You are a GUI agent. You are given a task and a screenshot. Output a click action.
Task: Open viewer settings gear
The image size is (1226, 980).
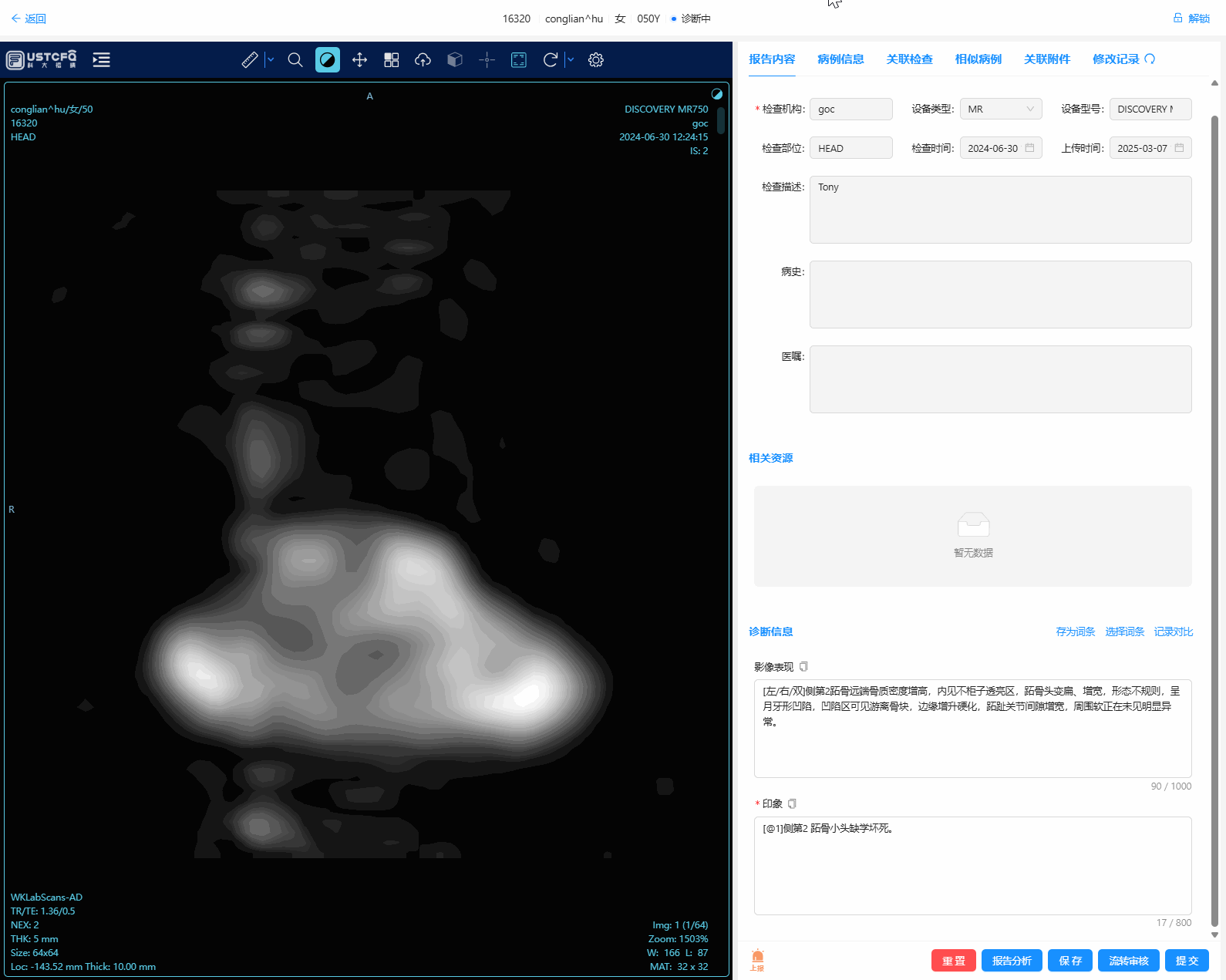(x=596, y=59)
